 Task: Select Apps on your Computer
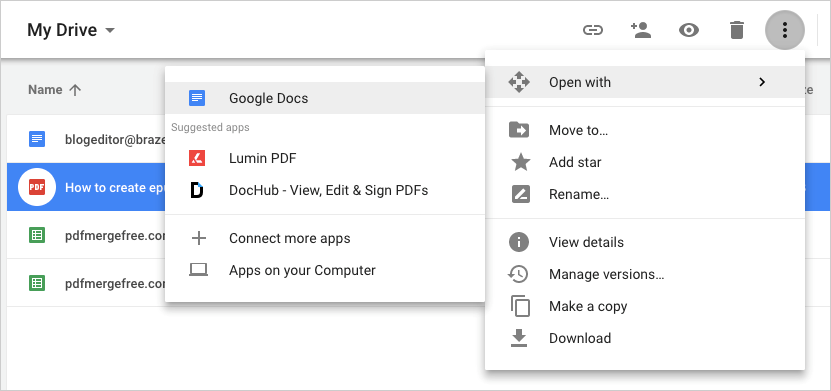325,270
